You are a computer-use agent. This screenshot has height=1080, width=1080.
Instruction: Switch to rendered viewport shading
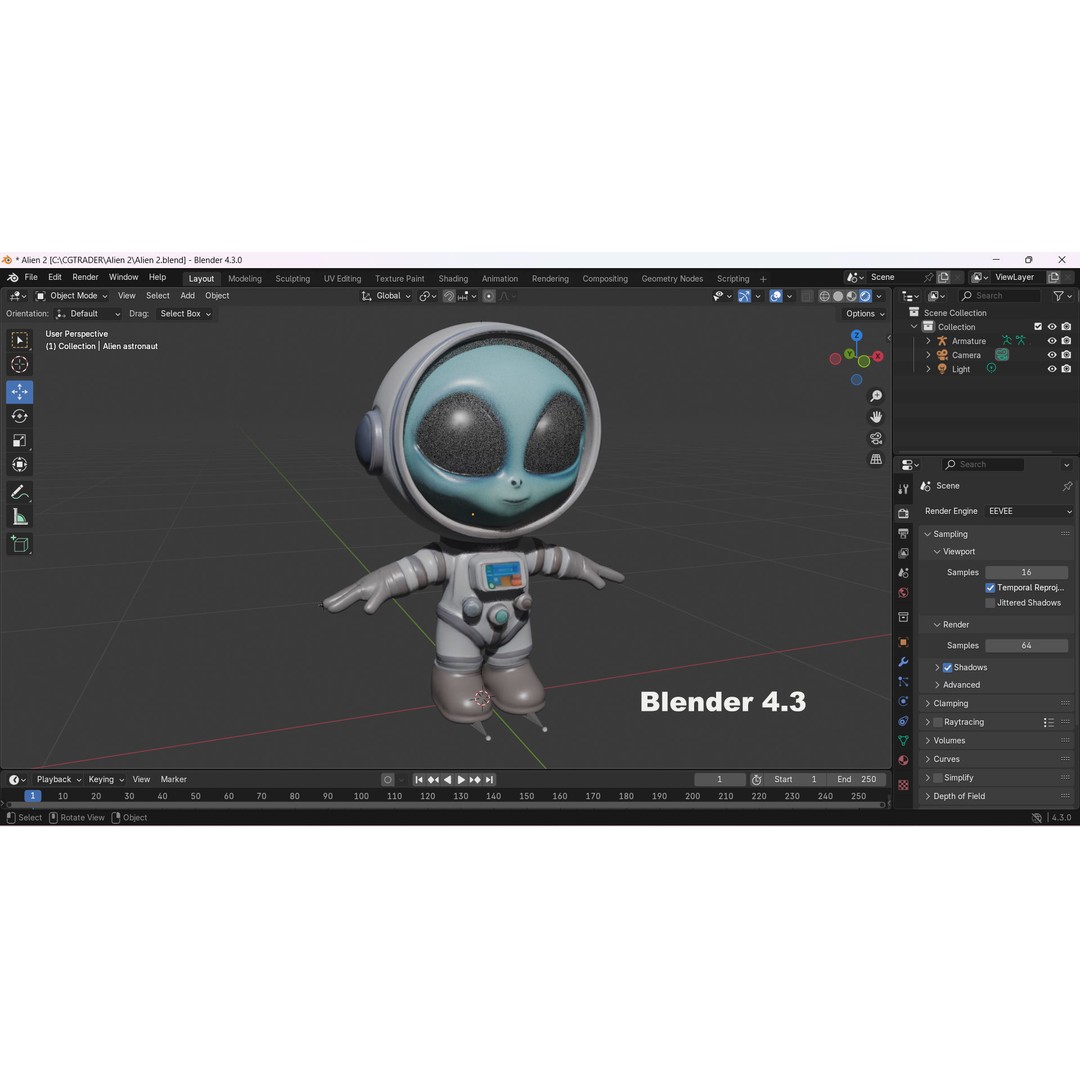(x=865, y=296)
